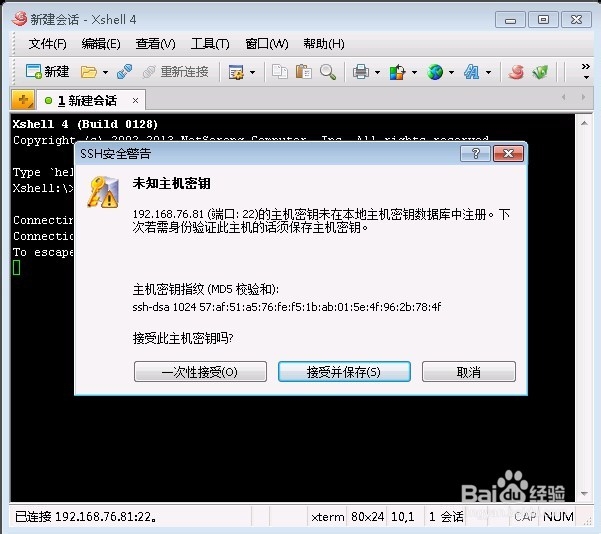Expand the globe Encoding dropdown arrow
The height and width of the screenshot is (534, 601).
pos(452,72)
